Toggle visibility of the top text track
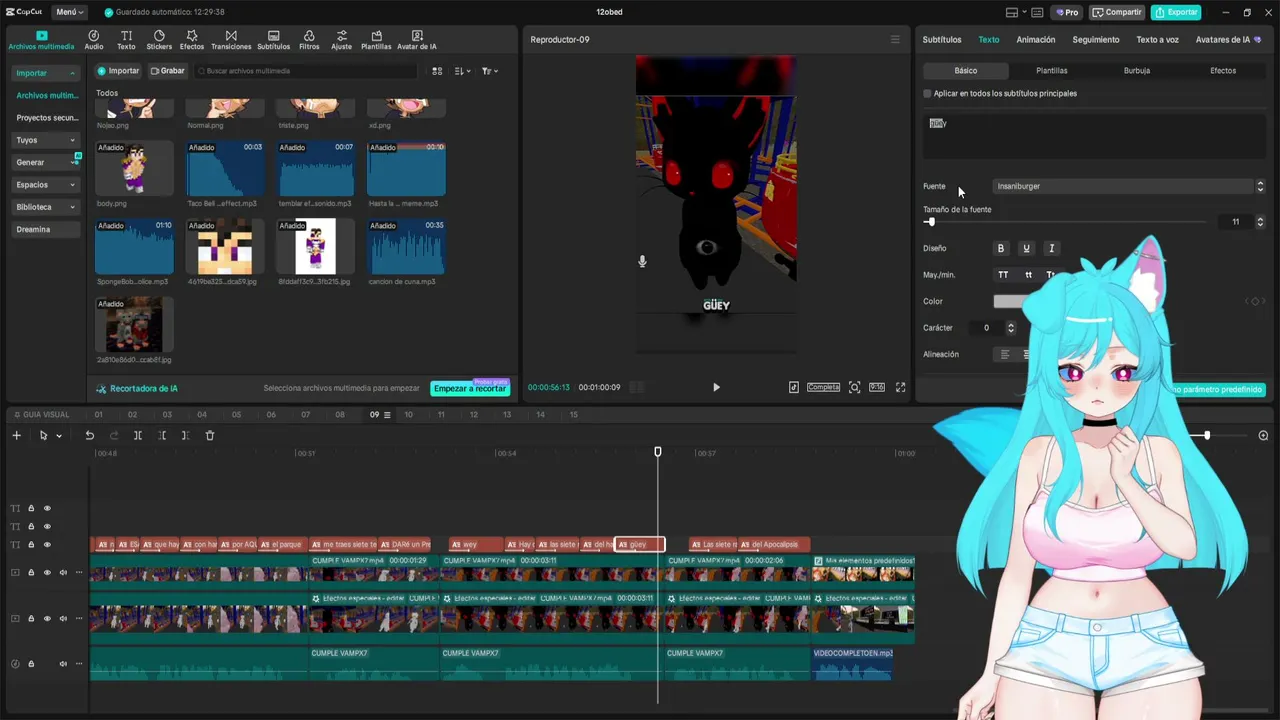This screenshot has width=1280, height=720. pyautogui.click(x=47, y=508)
